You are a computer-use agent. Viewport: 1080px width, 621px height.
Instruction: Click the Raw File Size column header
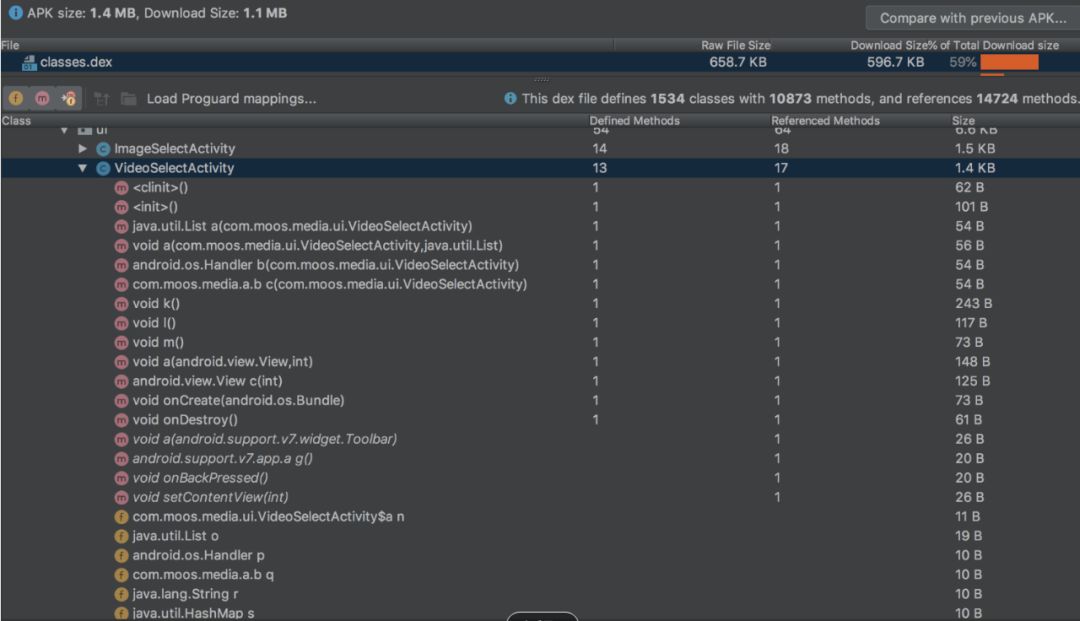click(x=736, y=45)
